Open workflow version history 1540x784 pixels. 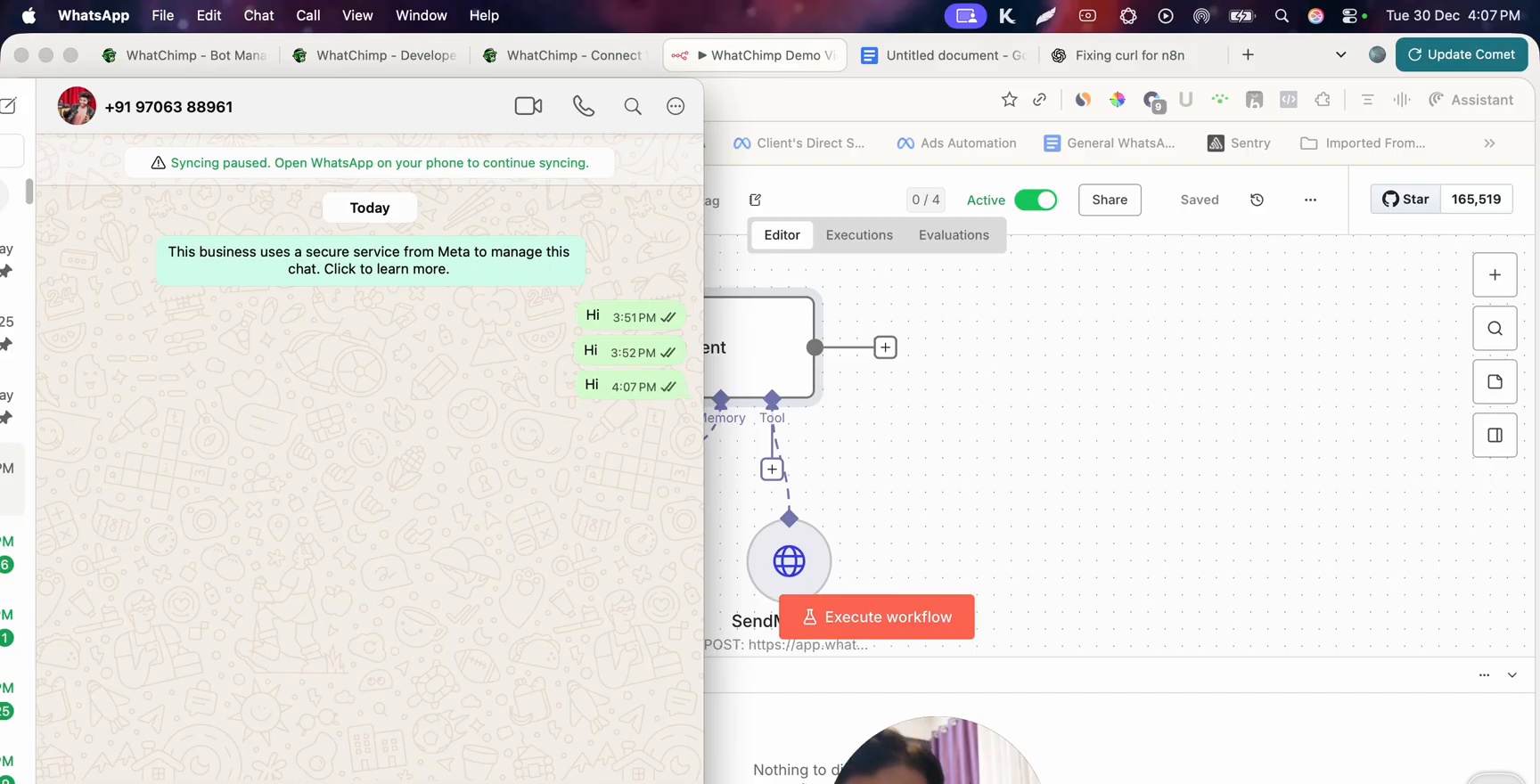1257,200
